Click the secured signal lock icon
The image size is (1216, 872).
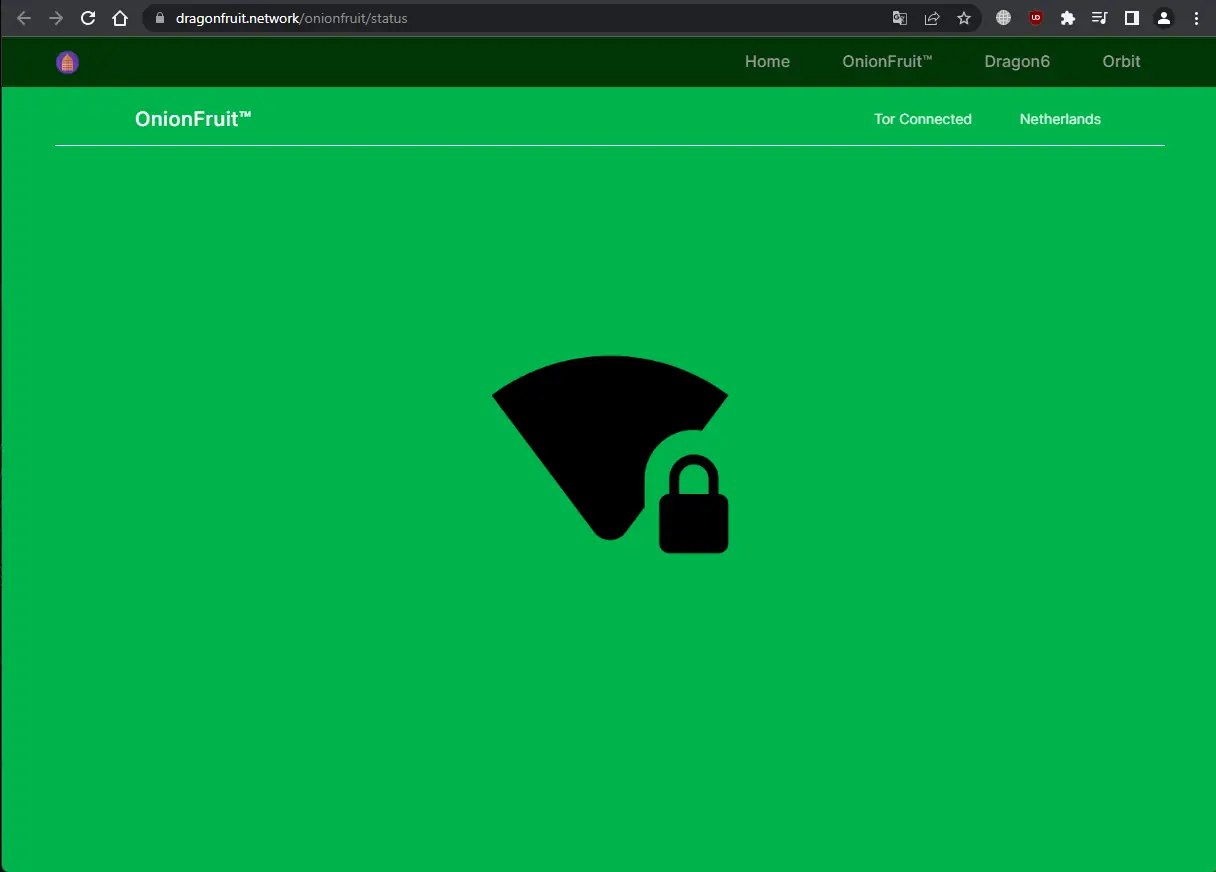click(610, 454)
